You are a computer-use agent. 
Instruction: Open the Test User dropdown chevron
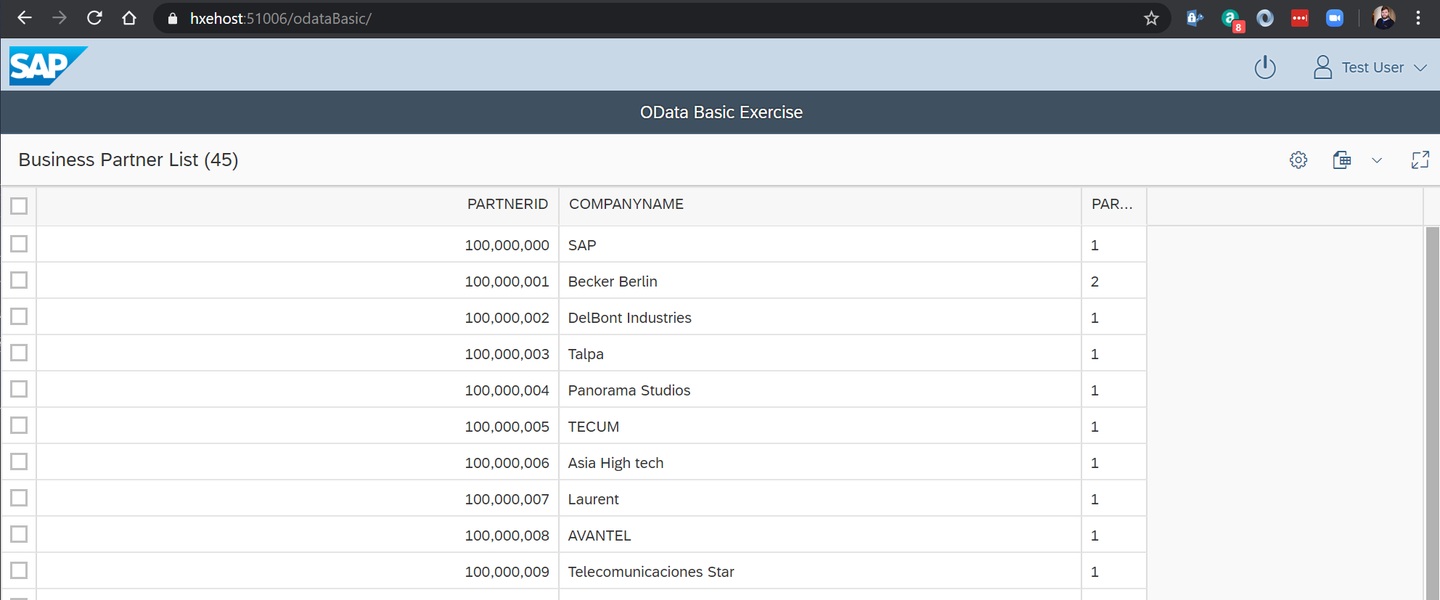1421,67
